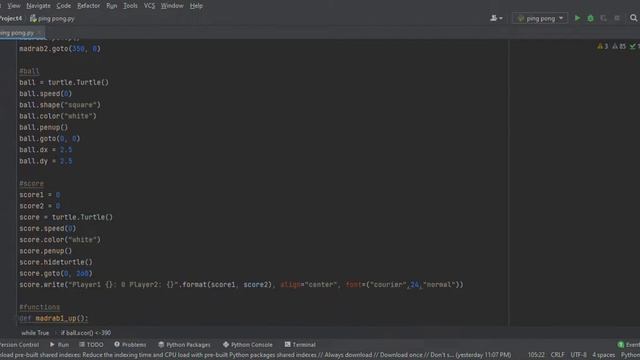The image size is (640, 360).
Task: Open Search Everywhere magnifier icon
Action: [x=633, y=18]
